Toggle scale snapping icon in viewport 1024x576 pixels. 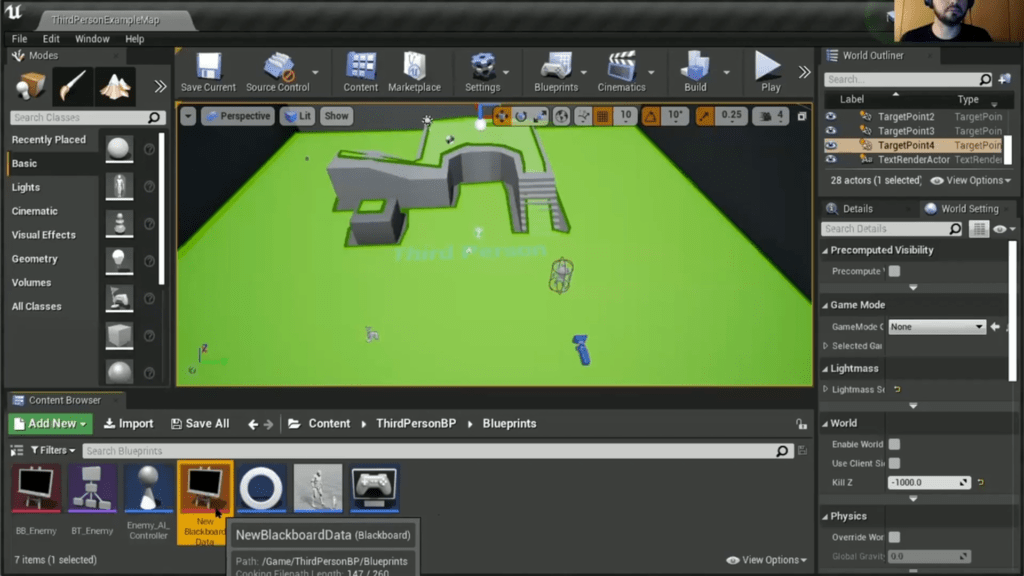point(705,116)
